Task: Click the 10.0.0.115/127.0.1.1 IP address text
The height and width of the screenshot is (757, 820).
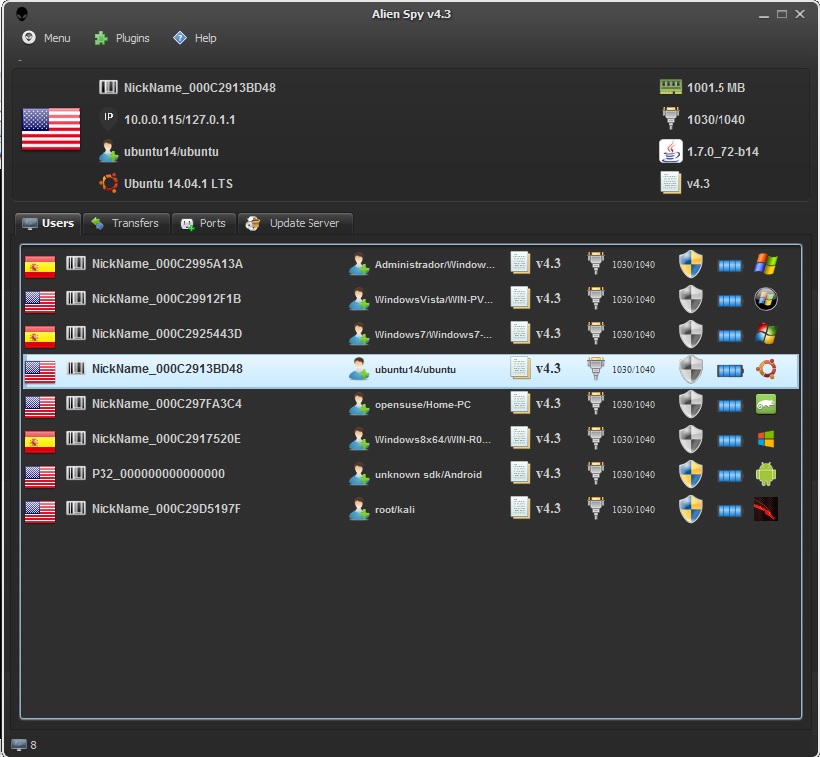Action: pos(179,120)
